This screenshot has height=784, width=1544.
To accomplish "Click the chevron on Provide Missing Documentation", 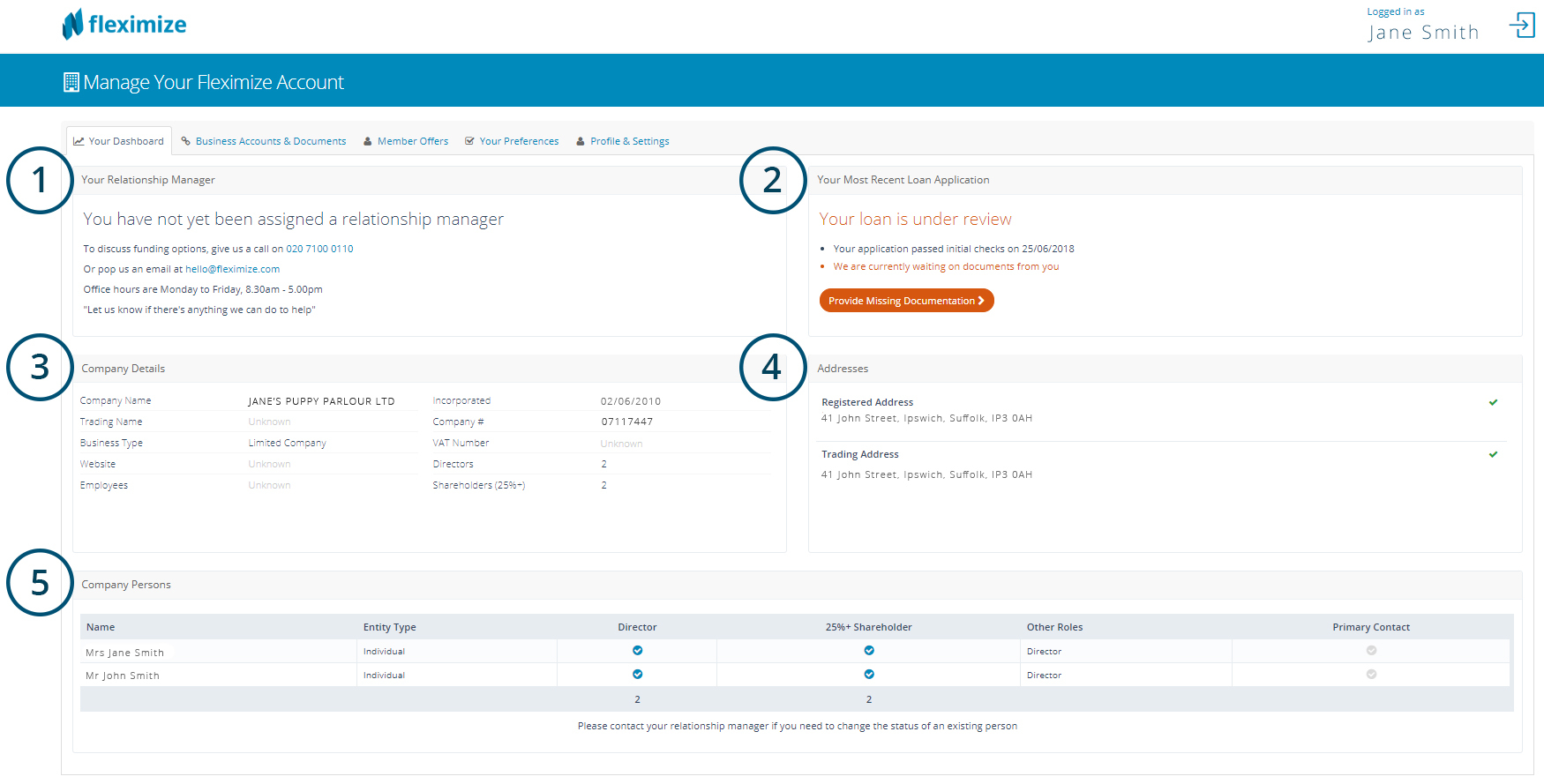I will pos(981,301).
